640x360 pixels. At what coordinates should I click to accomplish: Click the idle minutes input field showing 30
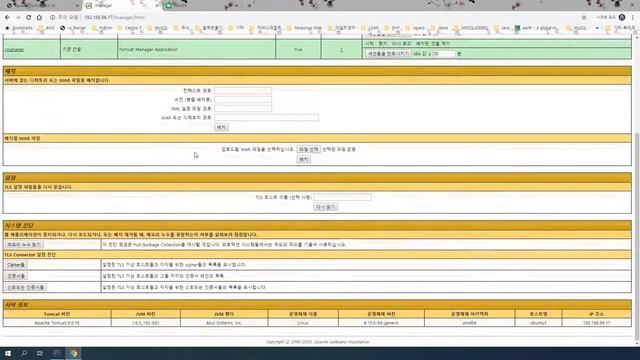click(x=443, y=54)
